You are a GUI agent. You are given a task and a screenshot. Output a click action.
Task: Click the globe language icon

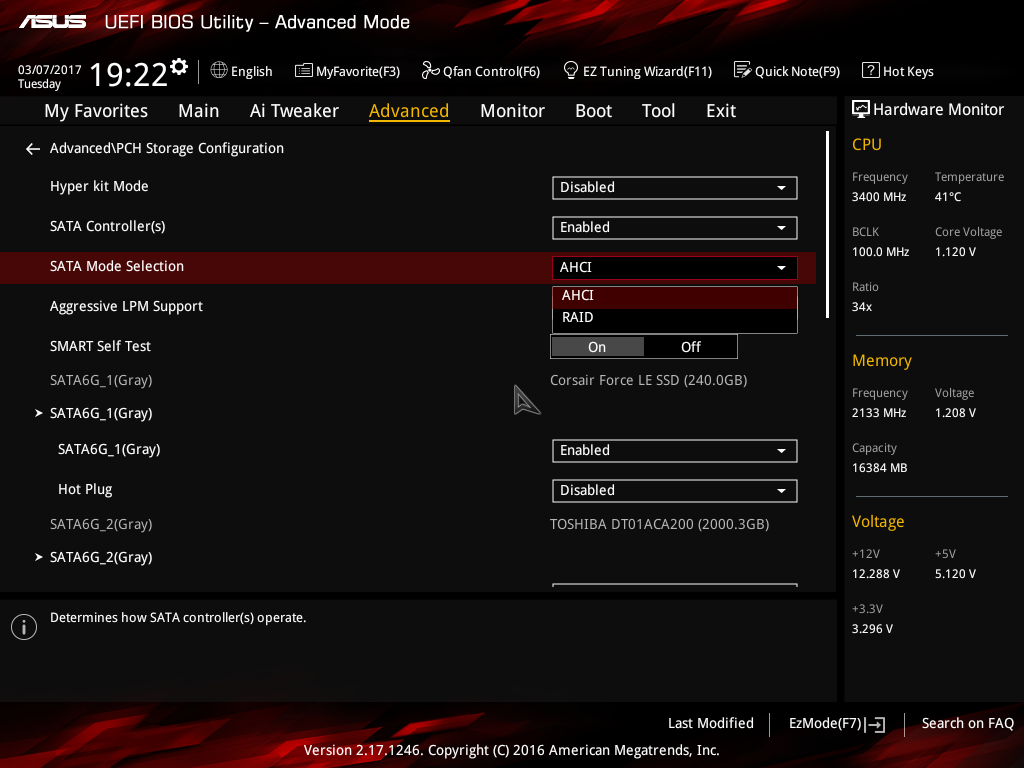[x=219, y=70]
